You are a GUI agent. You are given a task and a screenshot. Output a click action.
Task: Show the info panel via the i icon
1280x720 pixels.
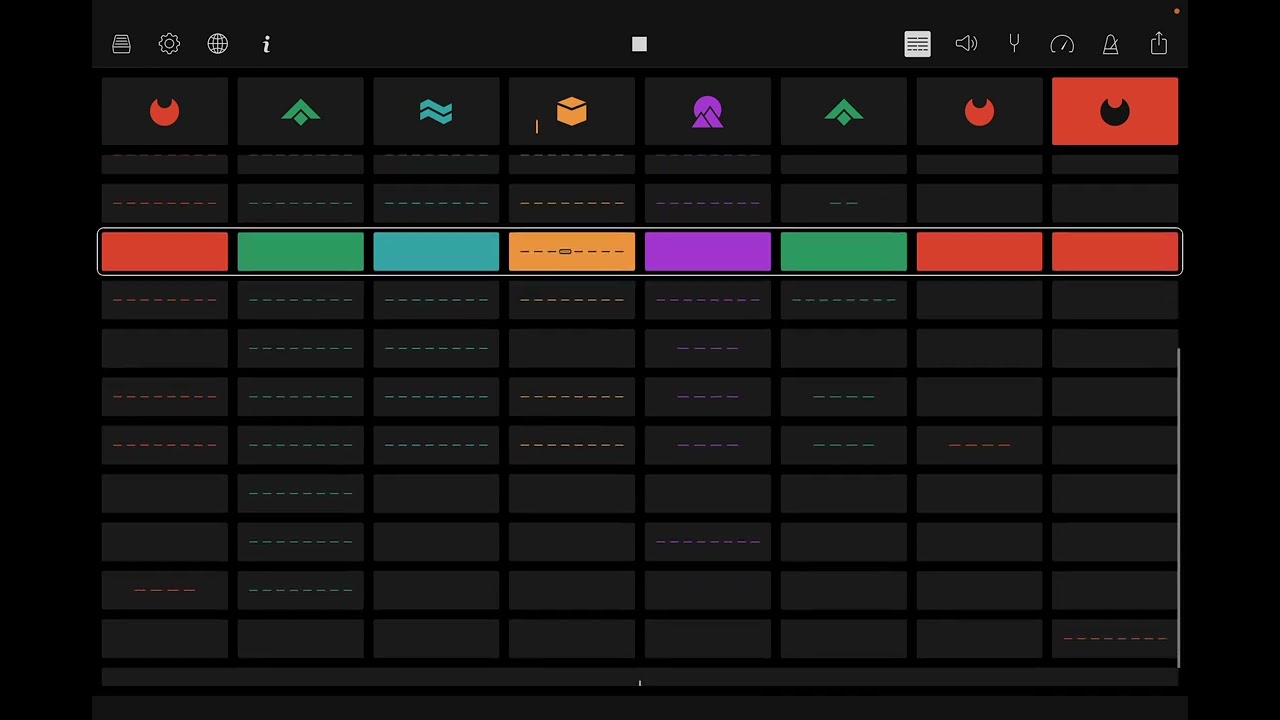click(x=266, y=44)
